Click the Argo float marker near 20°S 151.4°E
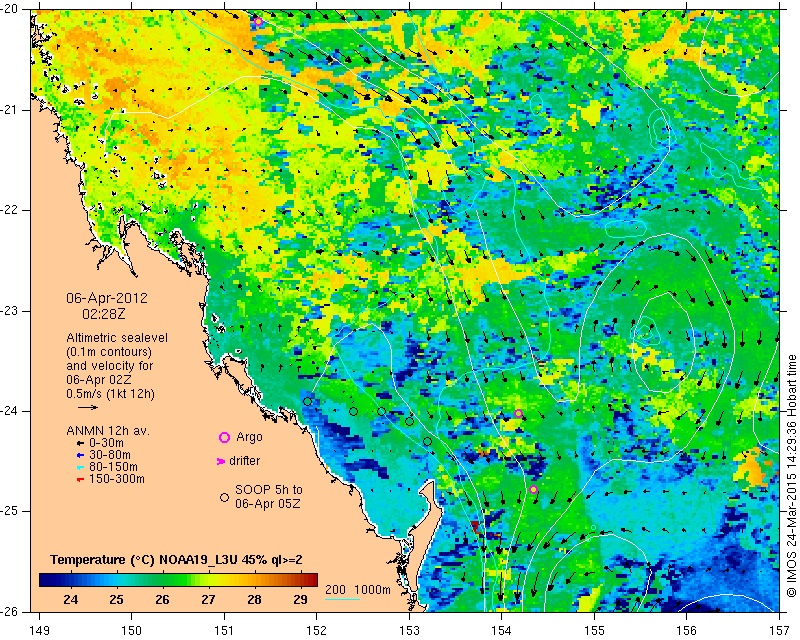The image size is (800, 640). click(259, 21)
